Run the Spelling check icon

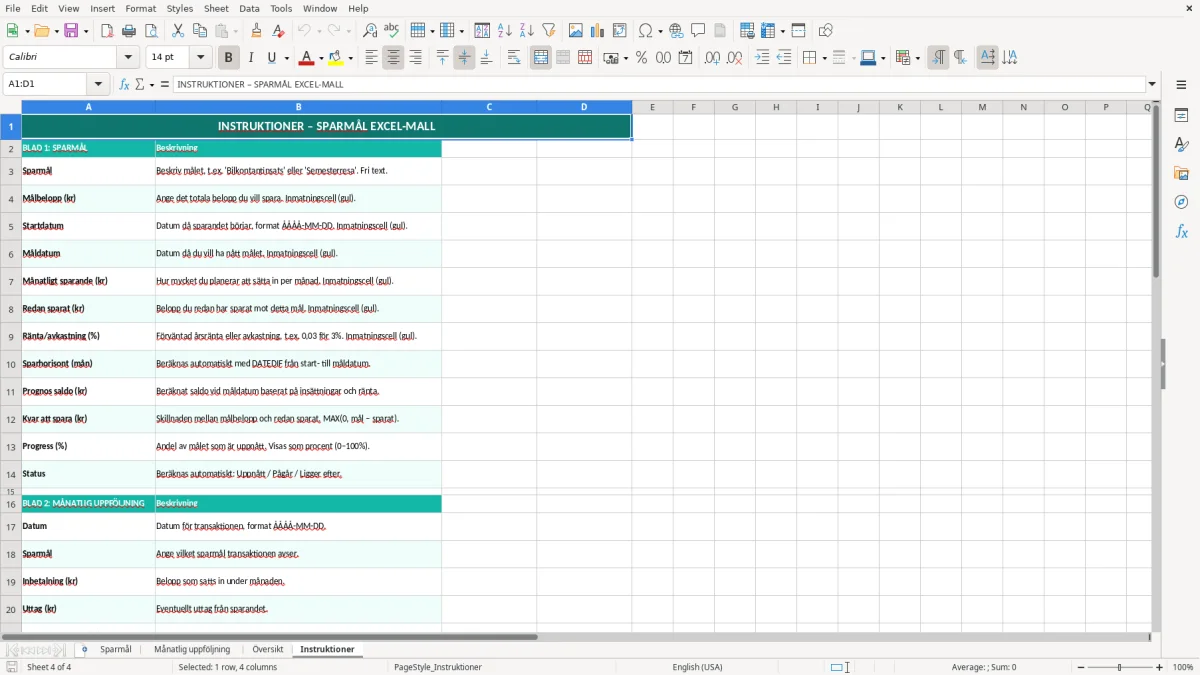[392, 31]
